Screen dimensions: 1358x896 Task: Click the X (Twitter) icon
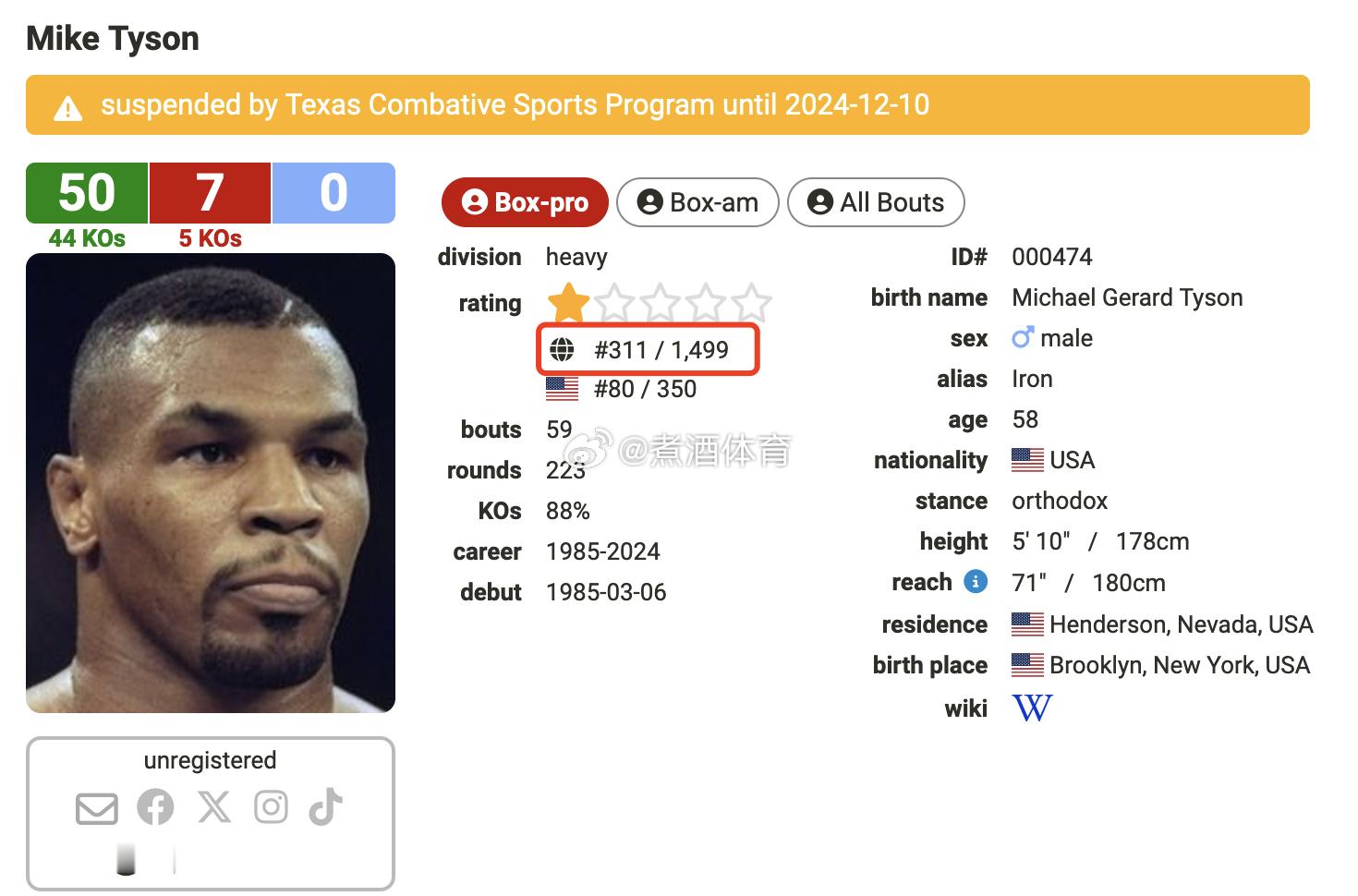pyautogui.click(x=214, y=807)
